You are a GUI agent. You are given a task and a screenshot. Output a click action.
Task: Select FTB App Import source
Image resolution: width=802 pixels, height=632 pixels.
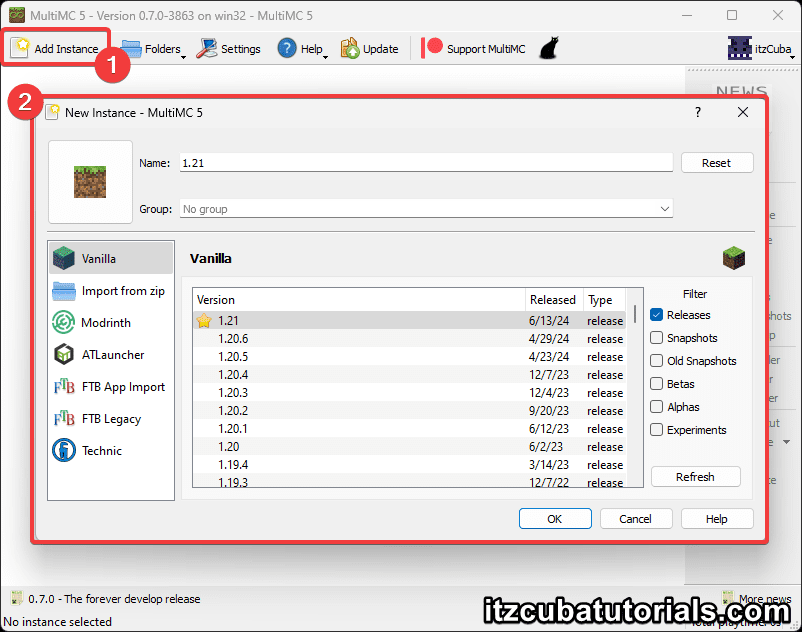(x=64, y=387)
